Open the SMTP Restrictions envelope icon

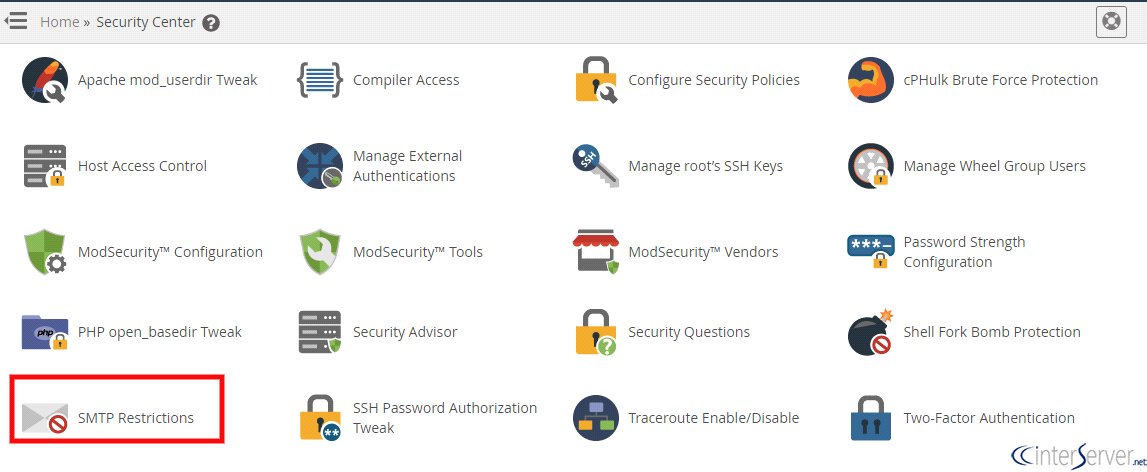tap(45, 418)
